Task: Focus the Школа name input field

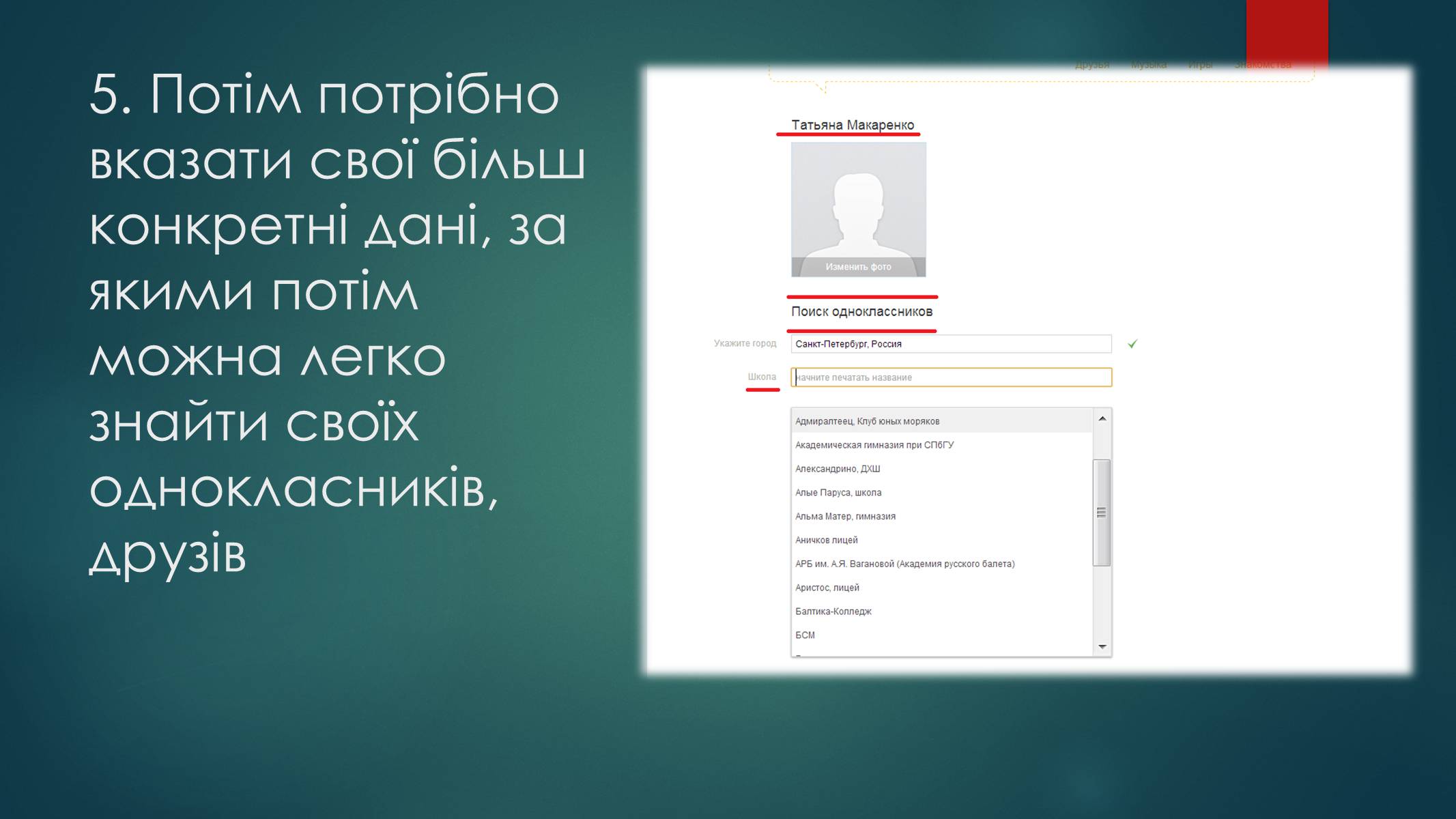Action: tap(951, 377)
